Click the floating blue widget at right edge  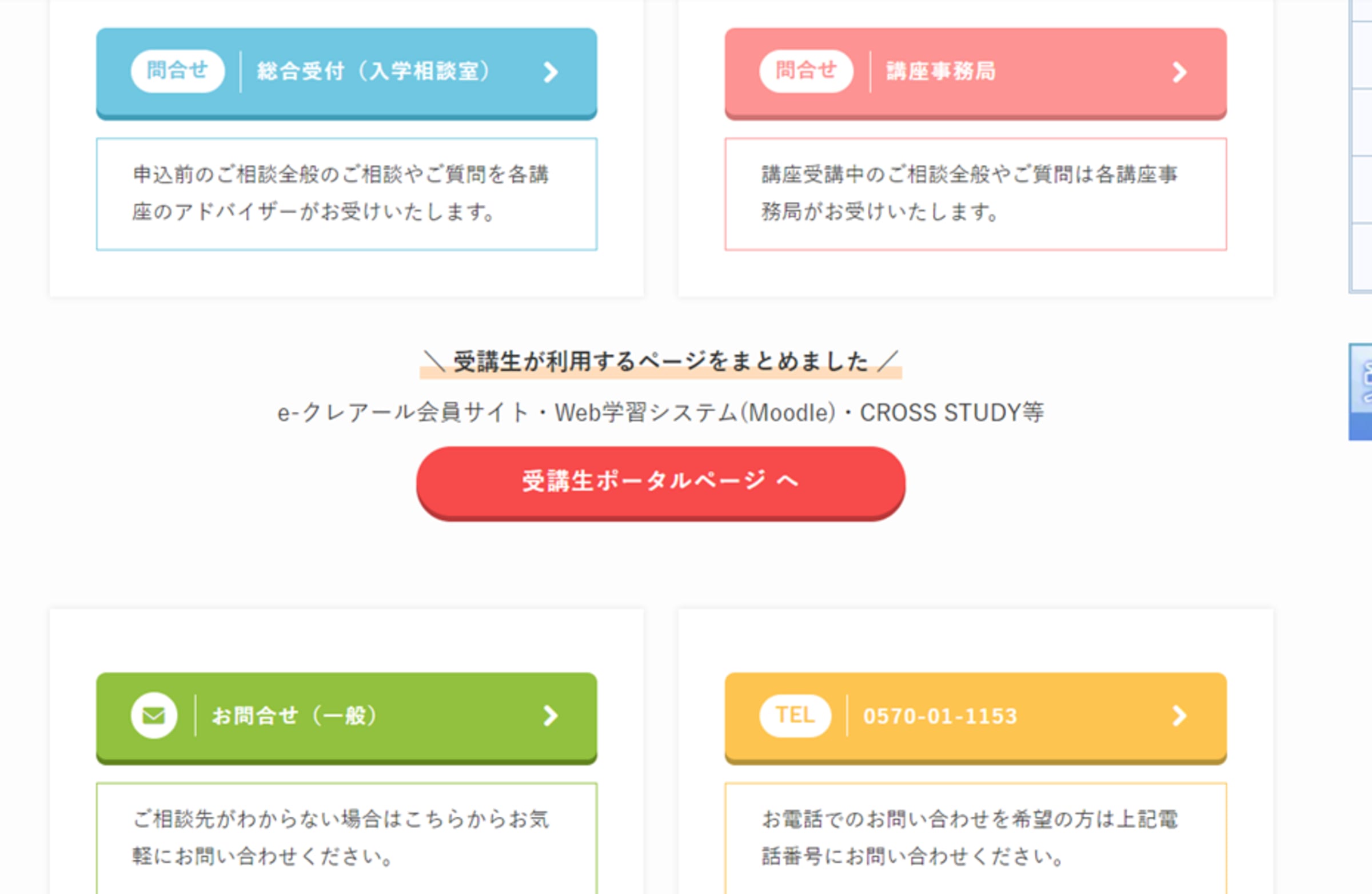coord(1362,391)
